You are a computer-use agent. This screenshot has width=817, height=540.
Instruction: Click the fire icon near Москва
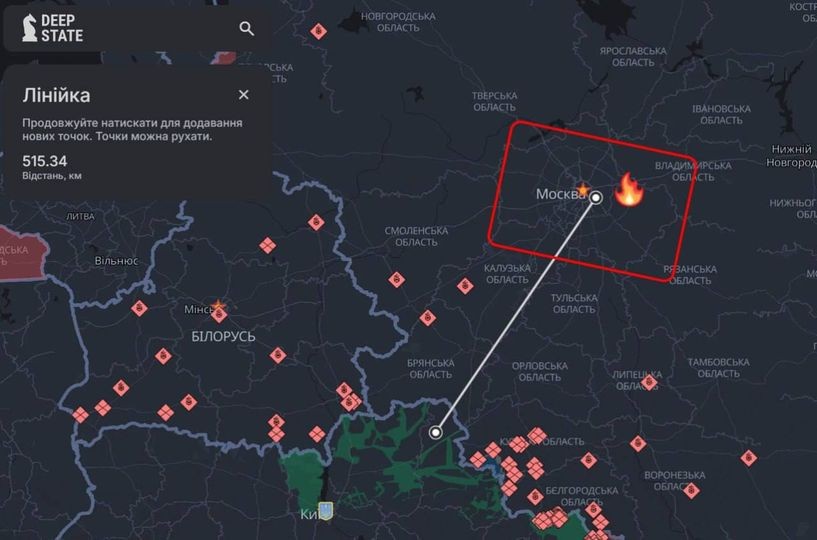(629, 190)
